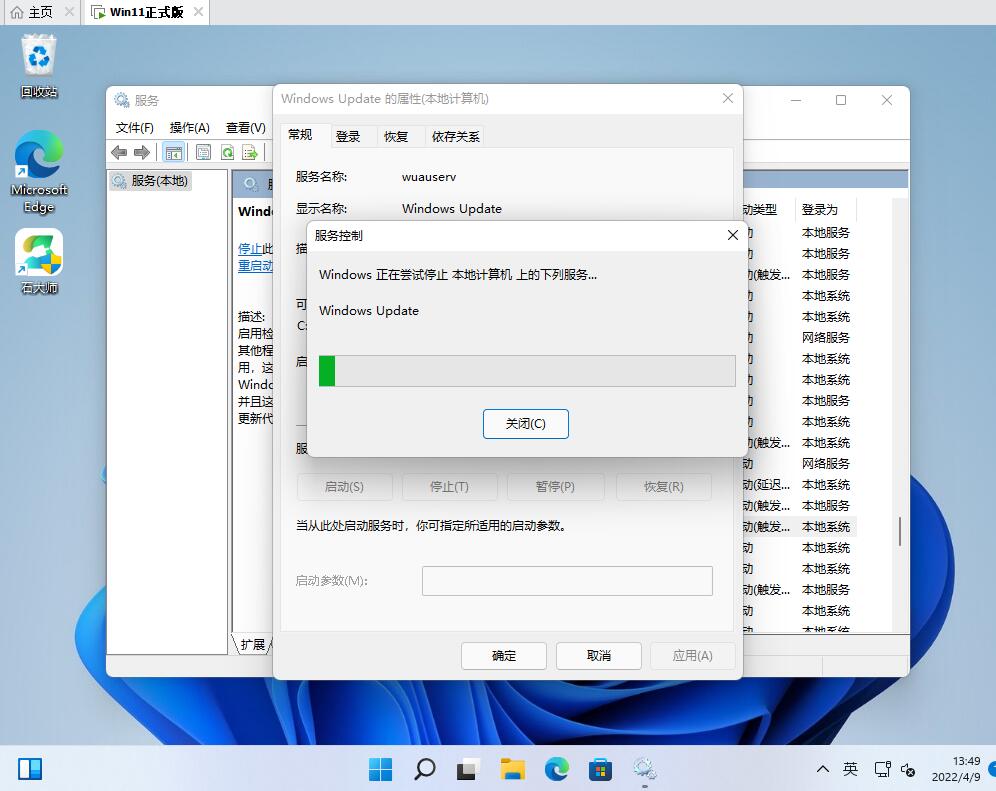Click the Search icon on the taskbar
996x791 pixels.
pos(424,769)
